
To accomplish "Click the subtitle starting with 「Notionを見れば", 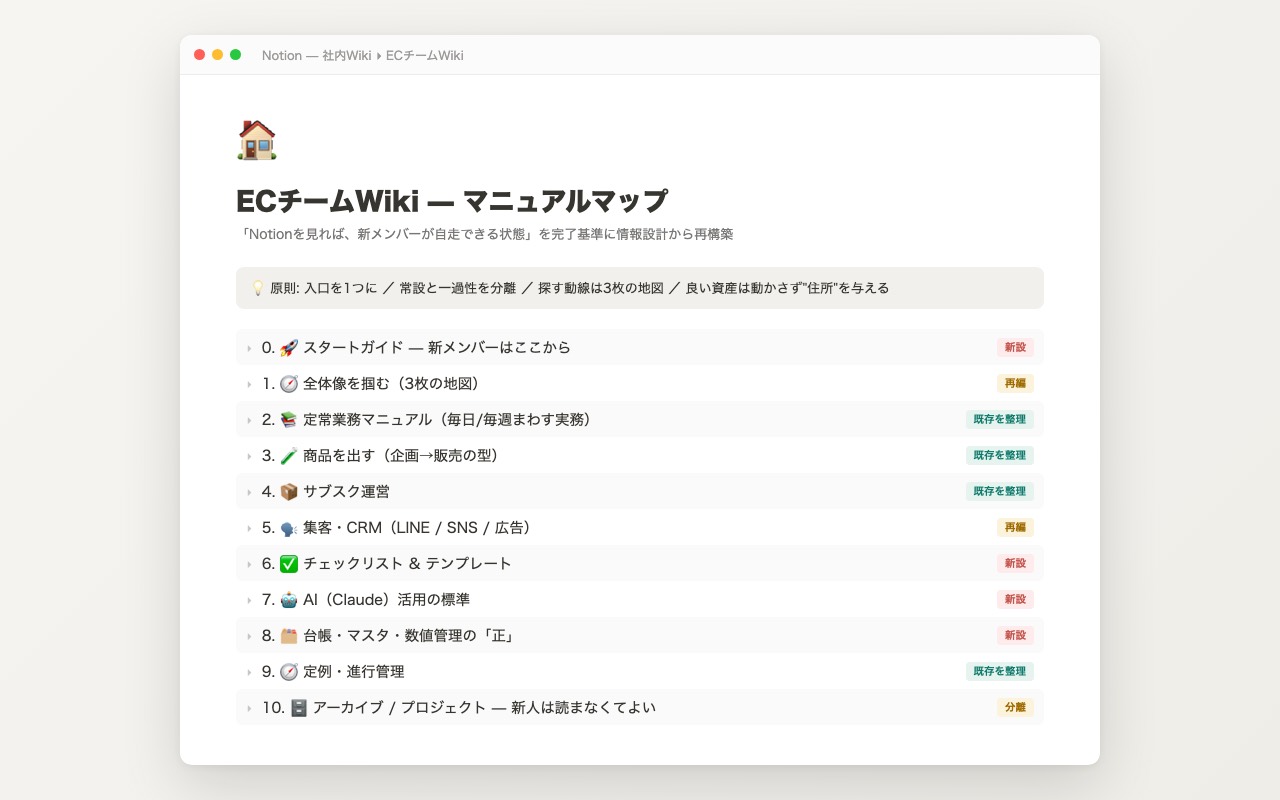I will pyautogui.click(x=487, y=234).
